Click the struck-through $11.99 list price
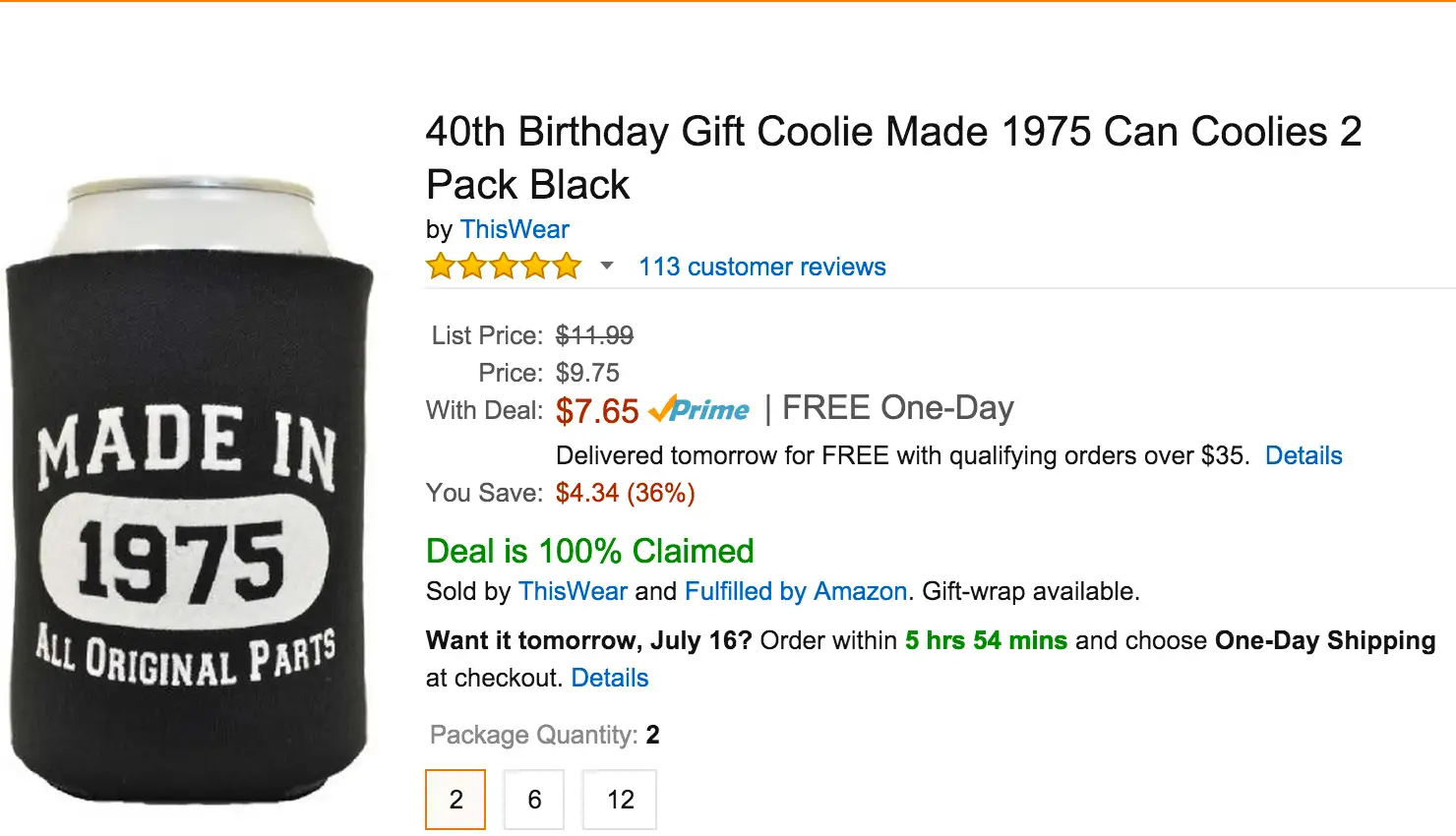This screenshot has width=1456, height=836. (594, 335)
